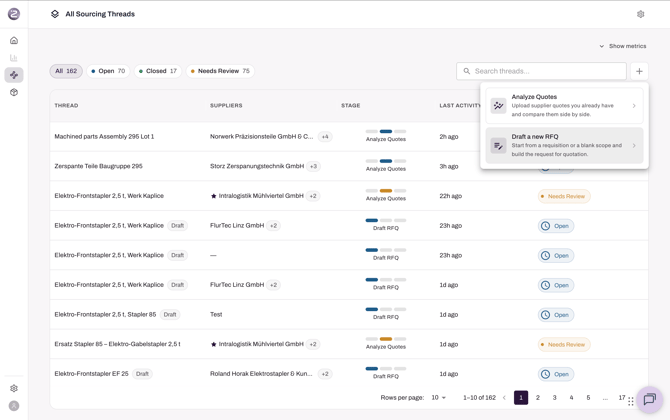
Task: Sort by THREAD column header
Action: 66,106
